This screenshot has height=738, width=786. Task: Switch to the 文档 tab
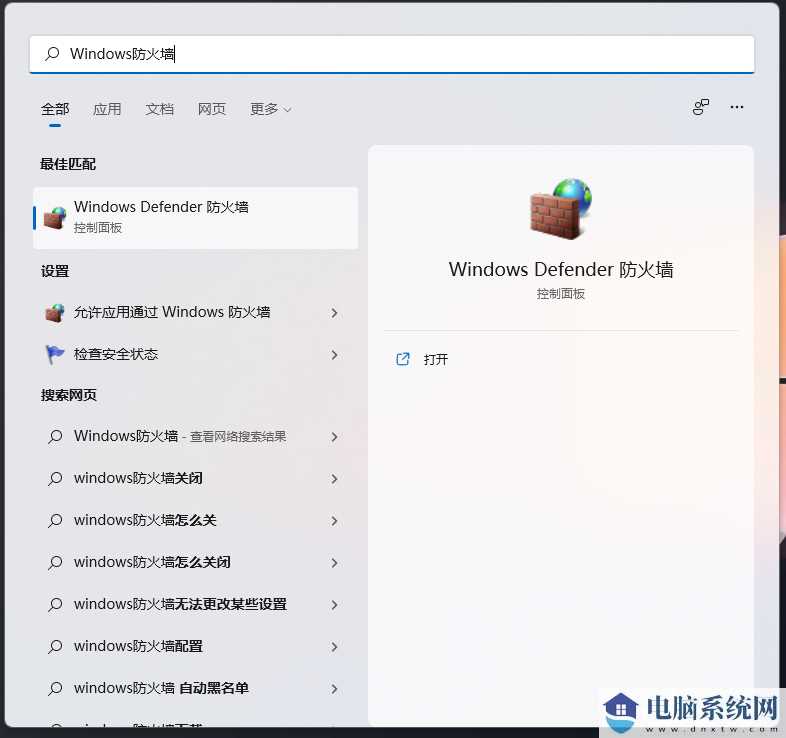pyautogui.click(x=159, y=109)
